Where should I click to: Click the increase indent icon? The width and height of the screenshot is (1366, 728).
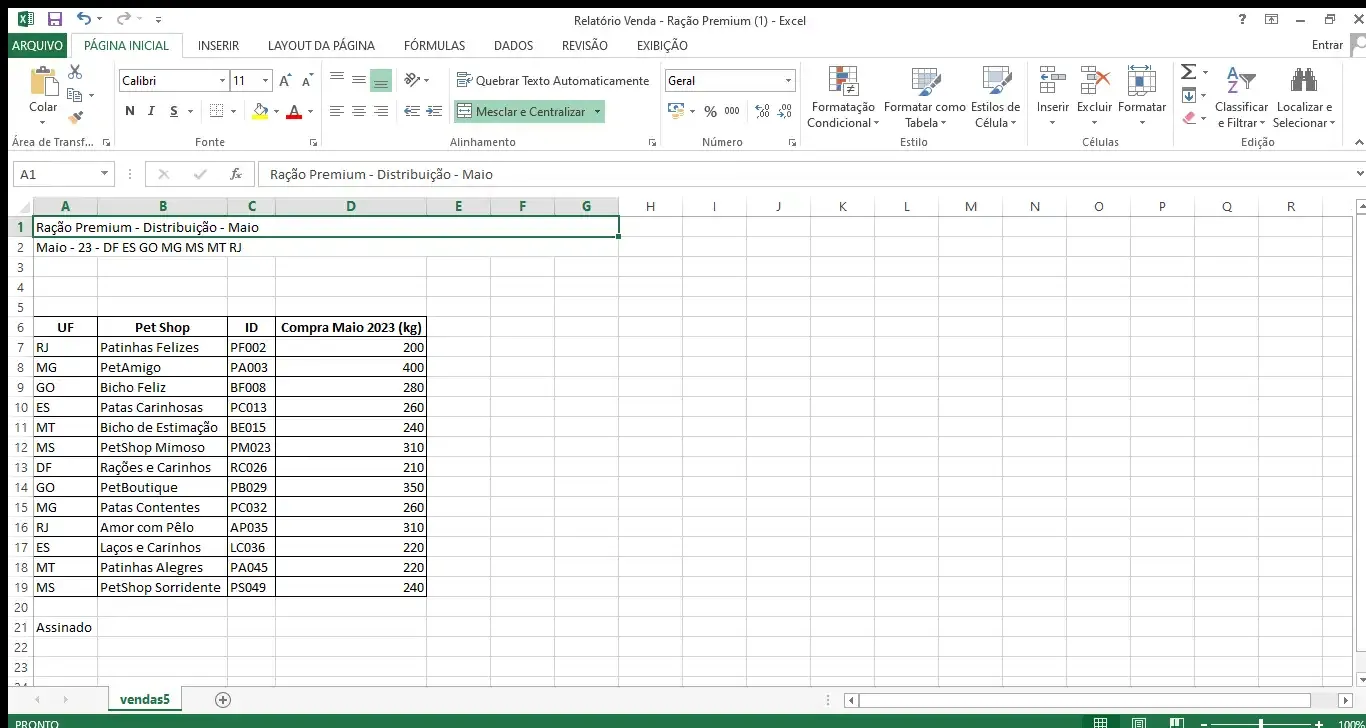click(434, 111)
